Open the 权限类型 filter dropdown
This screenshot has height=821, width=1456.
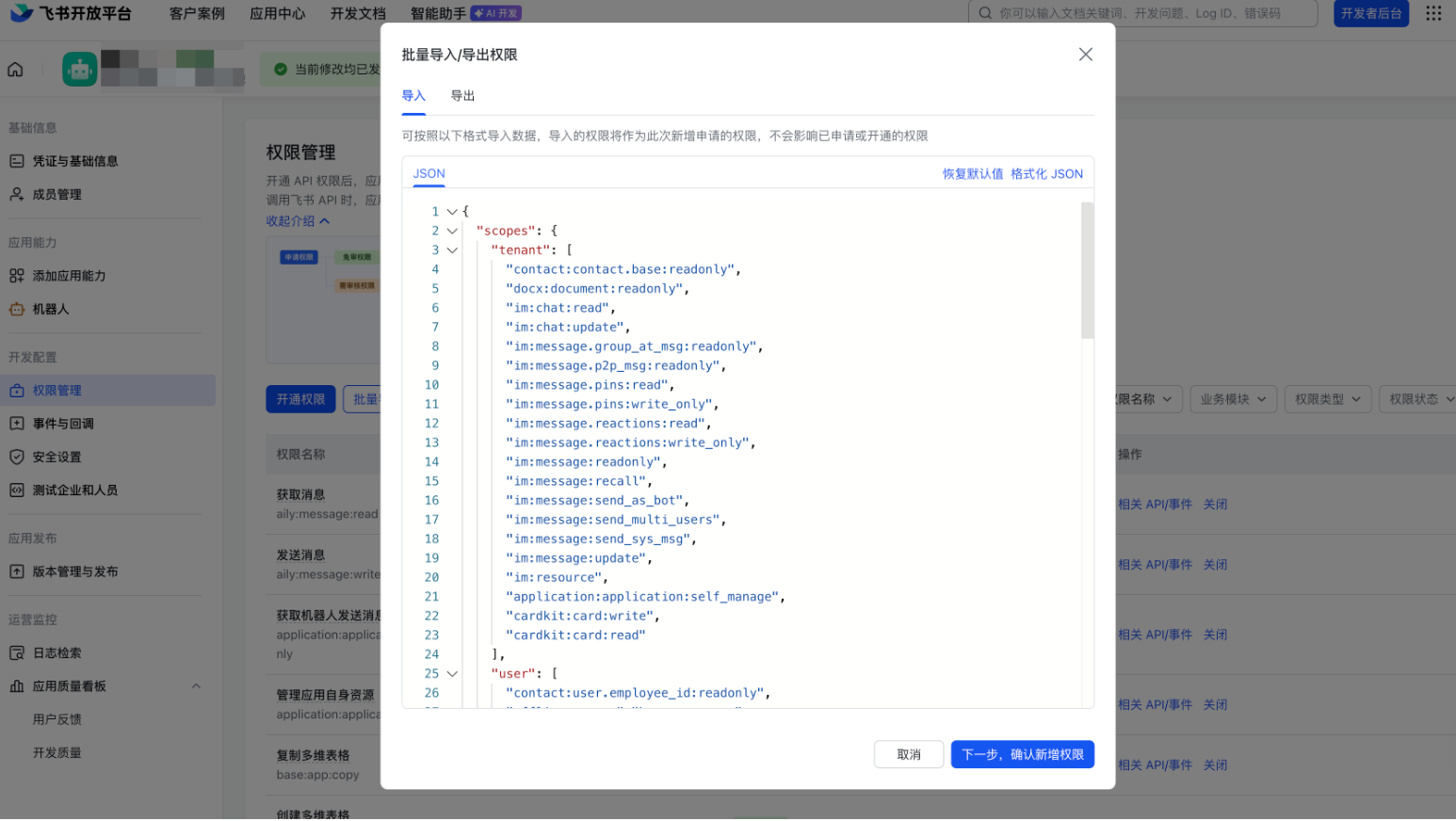coord(1328,399)
